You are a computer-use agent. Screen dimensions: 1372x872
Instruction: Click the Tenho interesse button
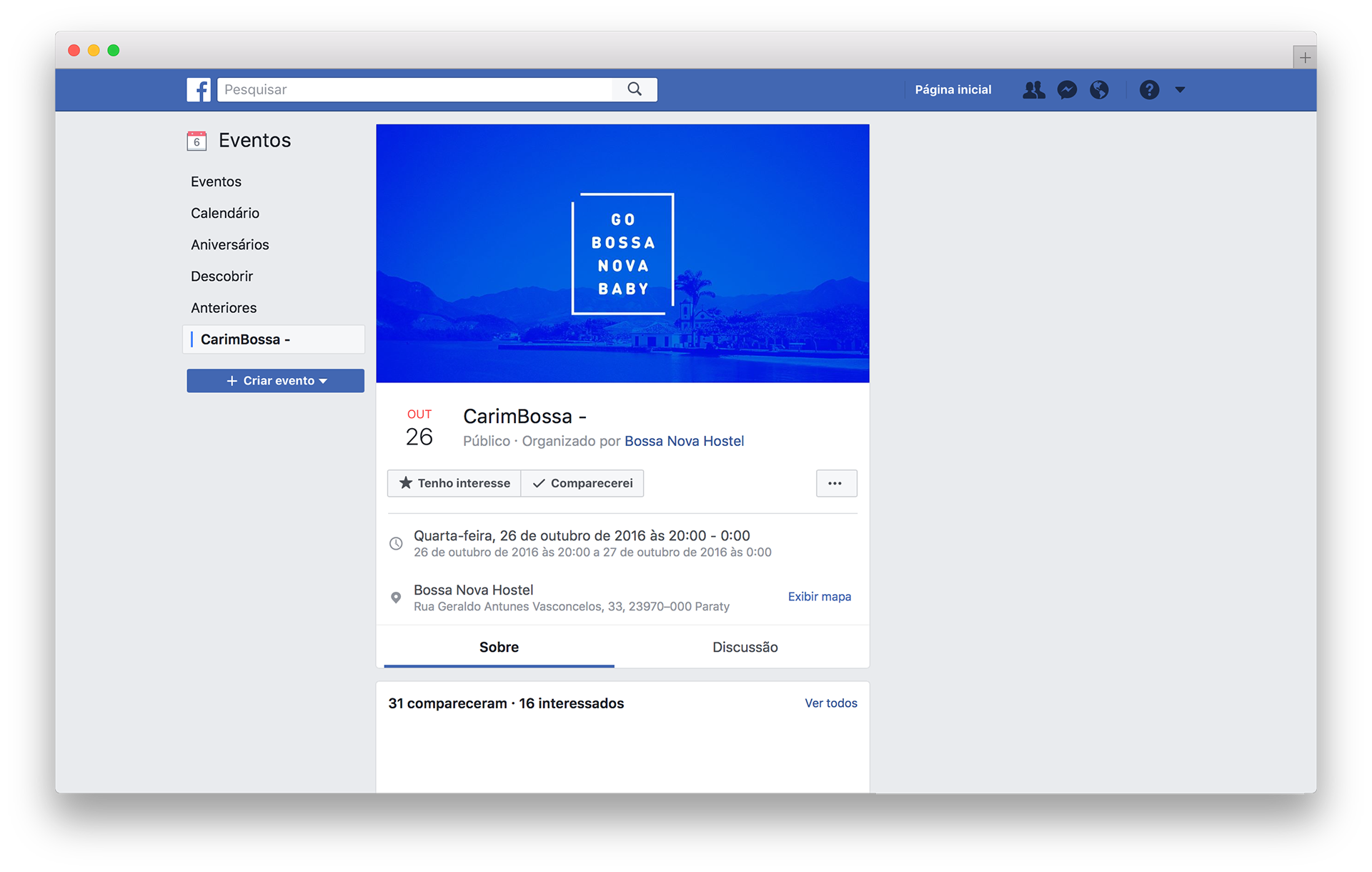click(454, 483)
